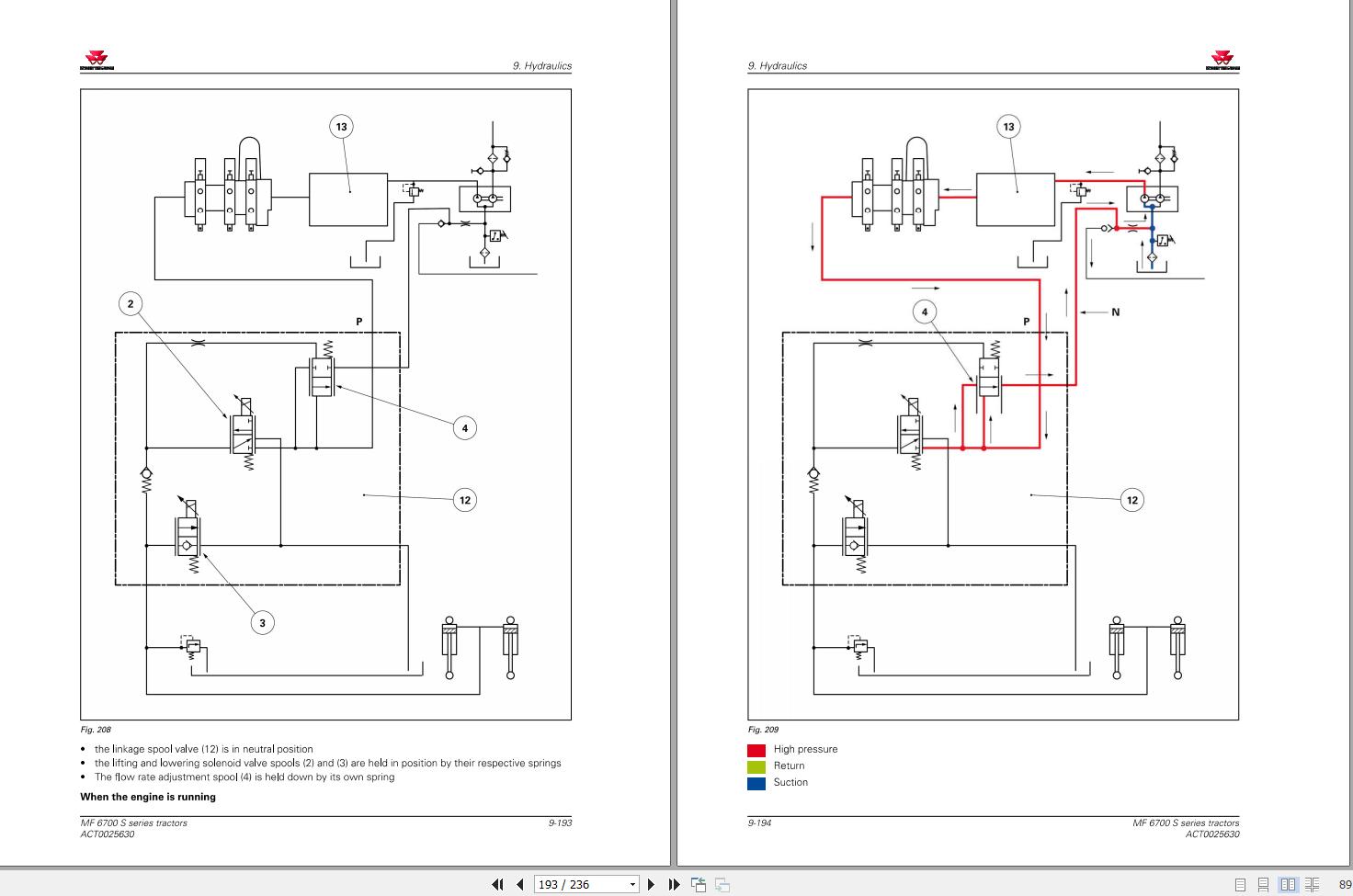Click the green Return legend swatch
The image size is (1353, 896).
[756, 766]
